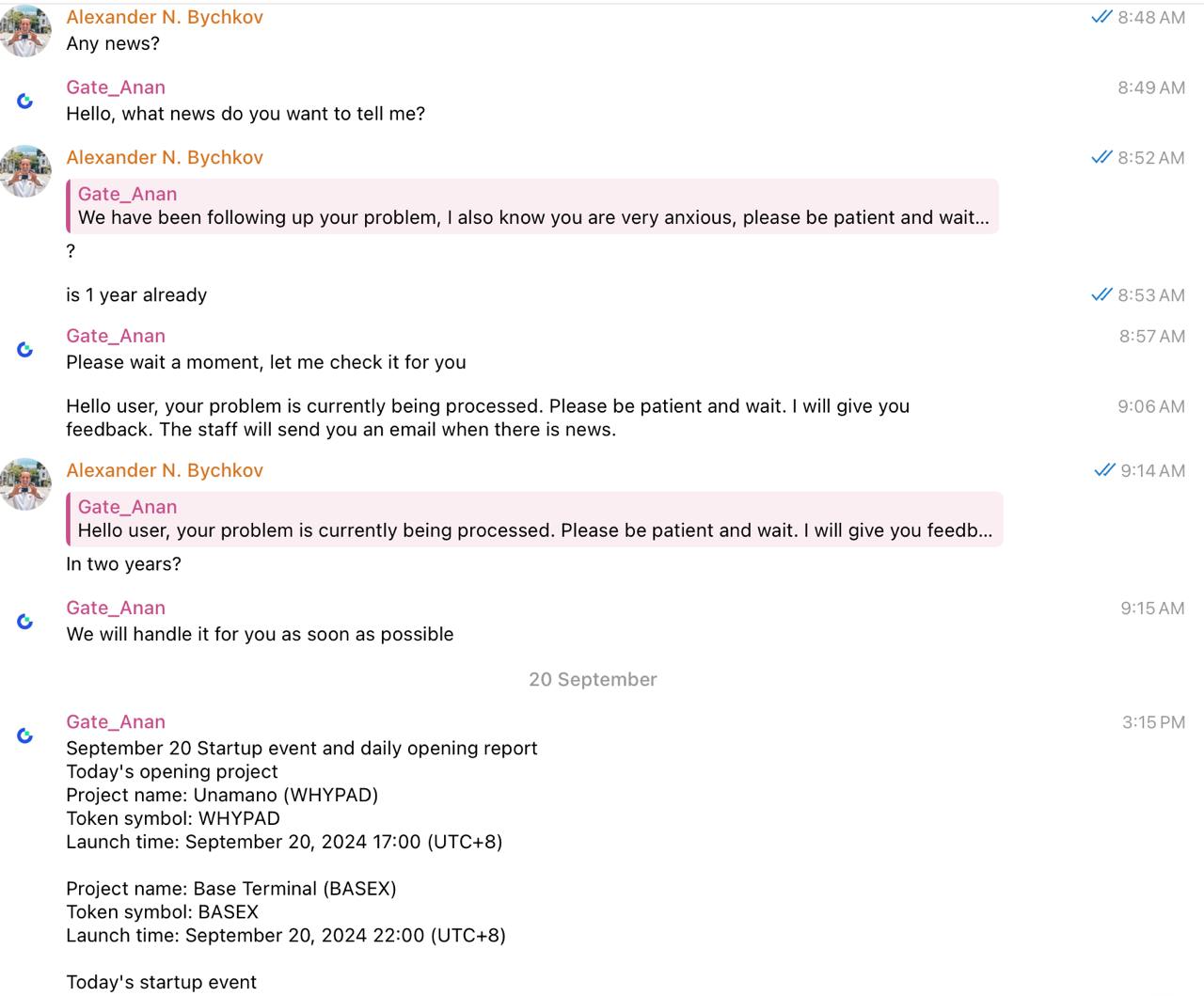Click the Alexander N. Bychkov name at 9:14 AM
The width and height of the screenshot is (1204, 996).
click(x=165, y=471)
